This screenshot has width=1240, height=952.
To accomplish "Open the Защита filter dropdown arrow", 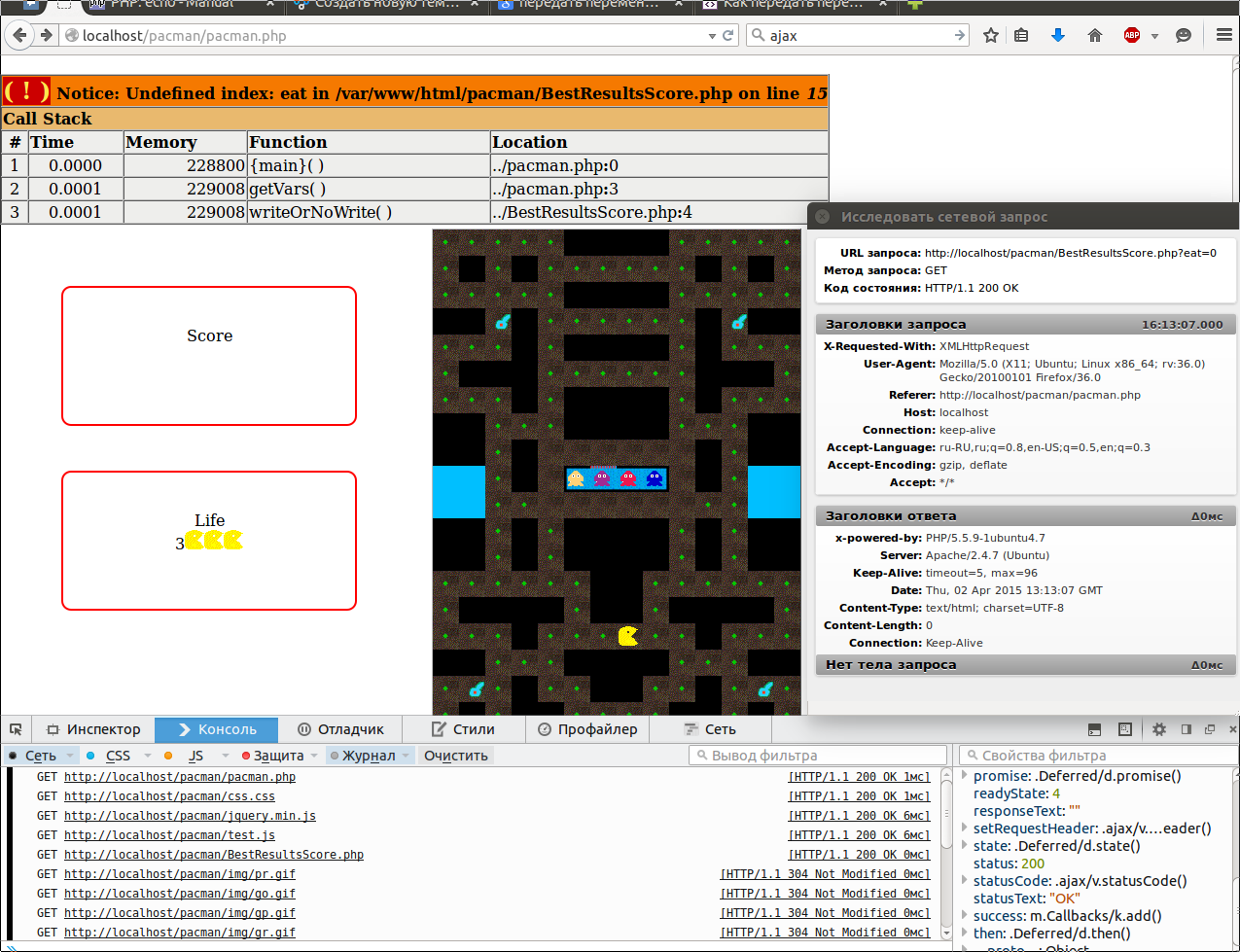I will pos(314,756).
